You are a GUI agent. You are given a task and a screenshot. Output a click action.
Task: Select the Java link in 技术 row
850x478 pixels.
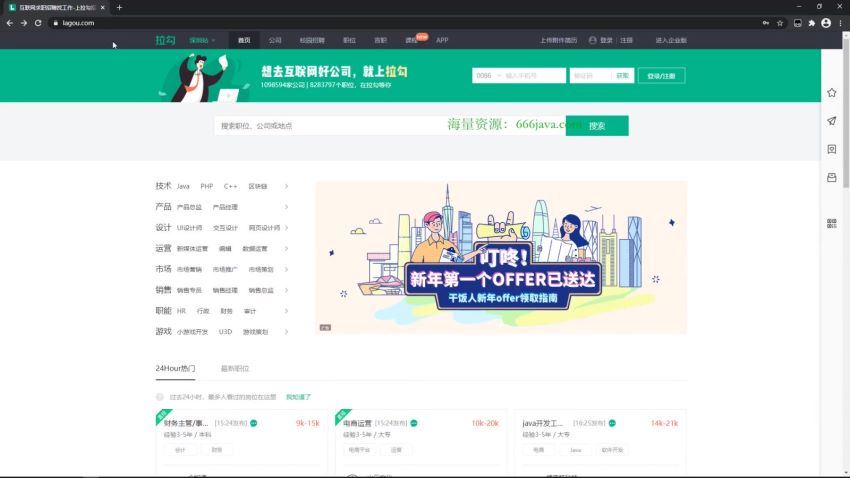(183, 186)
